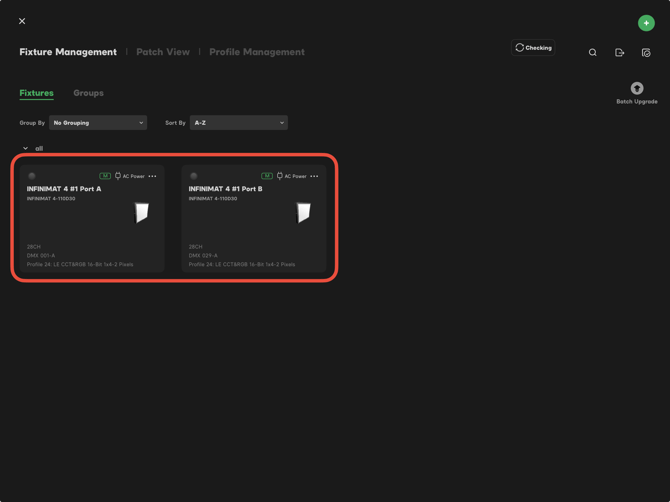
Task: Open more options menu on Port A card
Action: pyautogui.click(x=152, y=176)
